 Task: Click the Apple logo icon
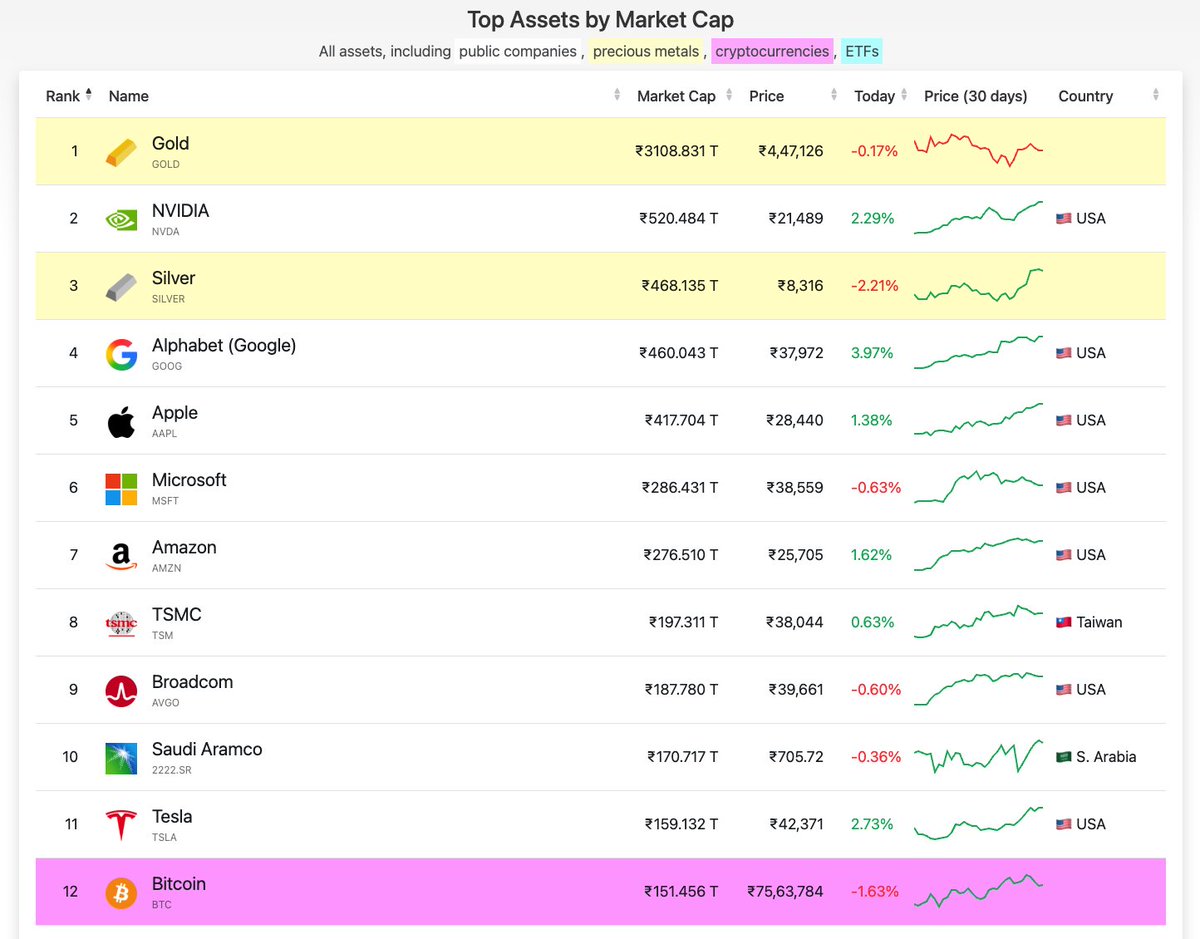click(121, 421)
